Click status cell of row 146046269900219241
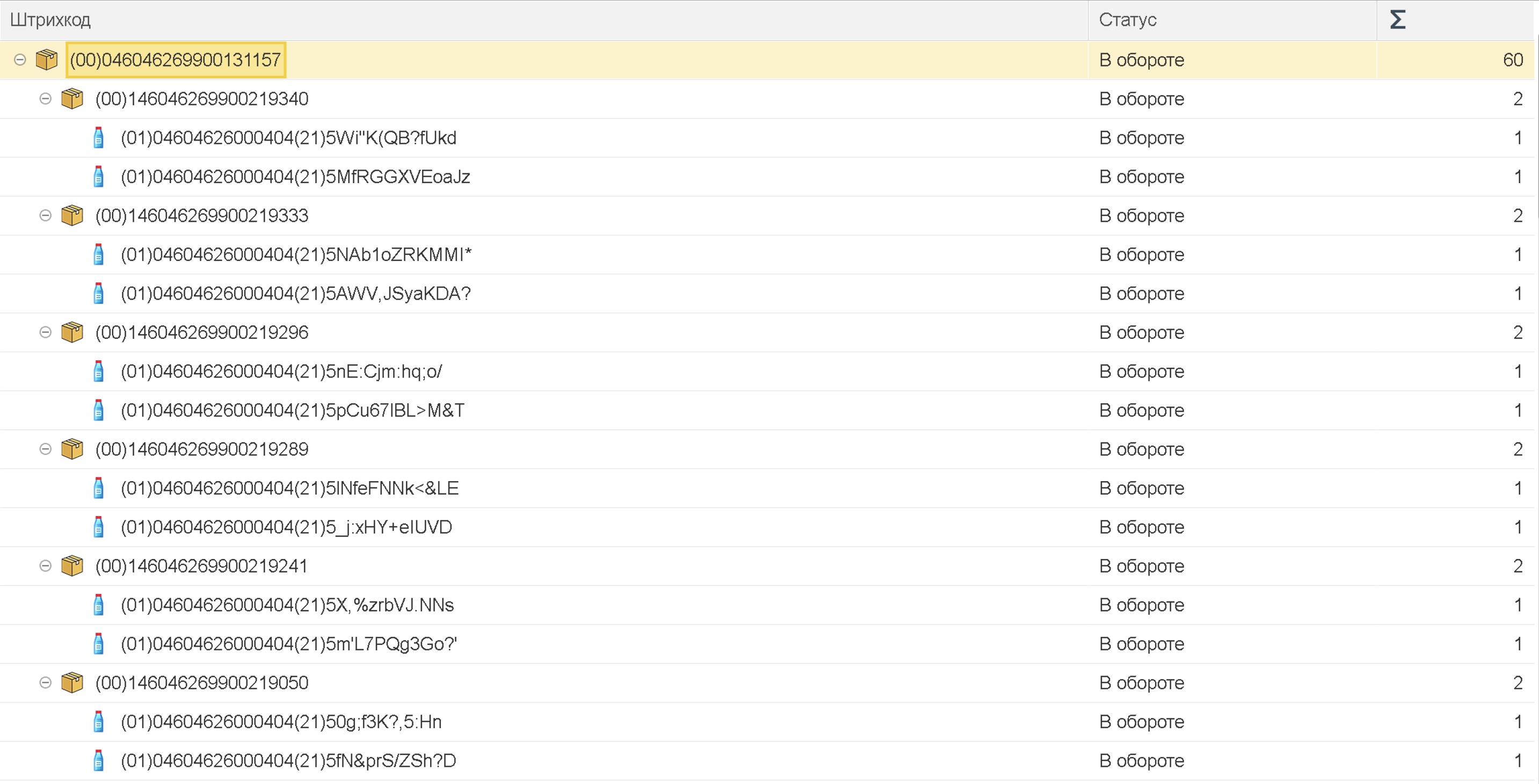This screenshot has width=1539, height=784. tap(1232, 566)
